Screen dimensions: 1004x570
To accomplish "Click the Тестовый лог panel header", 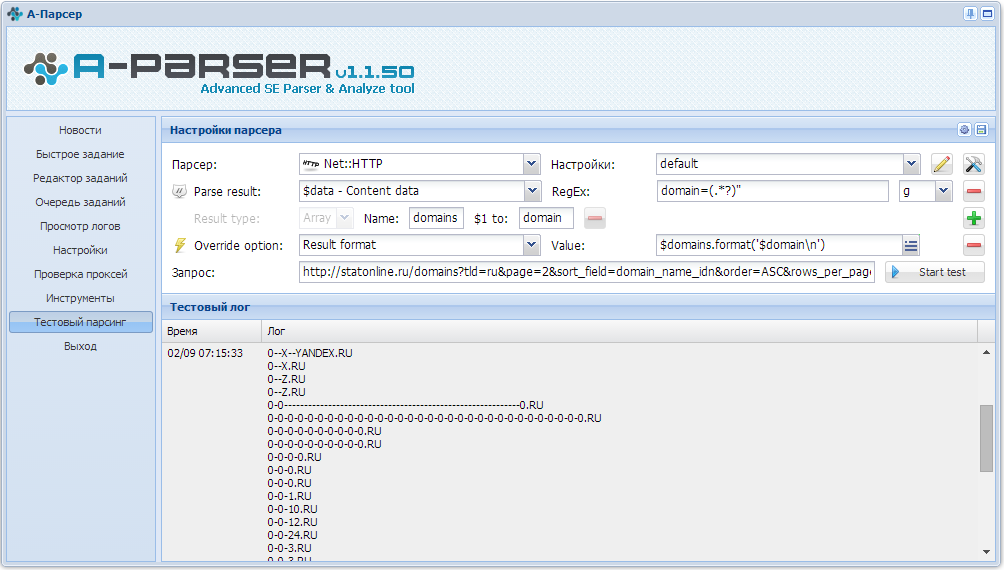I will (x=578, y=307).
